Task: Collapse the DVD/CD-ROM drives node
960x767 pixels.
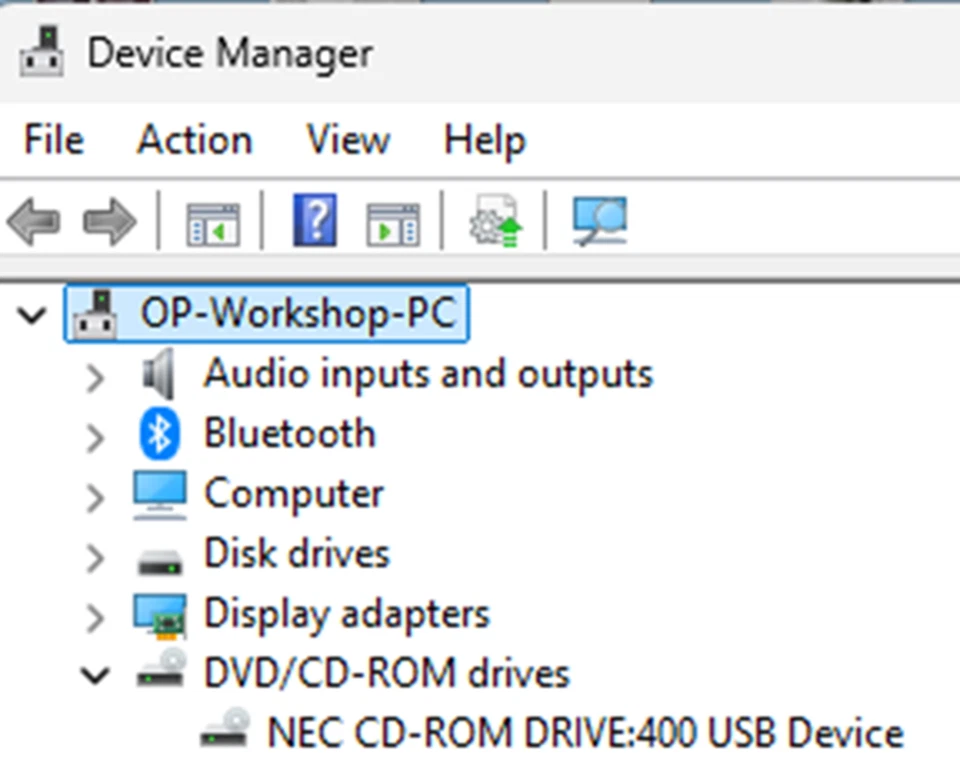Action: (x=95, y=676)
